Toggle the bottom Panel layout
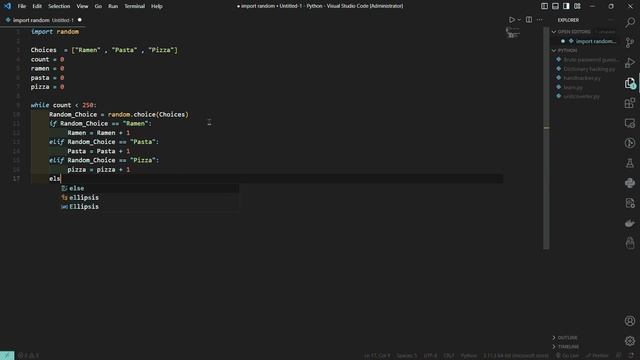Screen dimensions: 640x360 [x=556, y=6]
